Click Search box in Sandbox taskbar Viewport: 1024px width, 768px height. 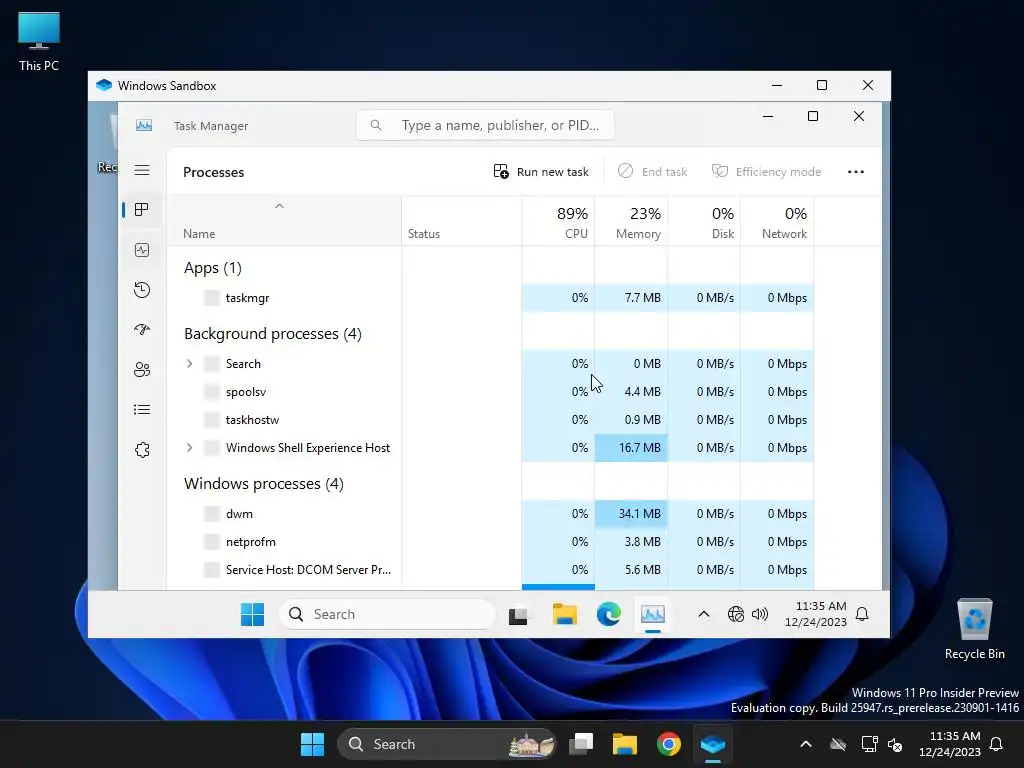[387, 615]
